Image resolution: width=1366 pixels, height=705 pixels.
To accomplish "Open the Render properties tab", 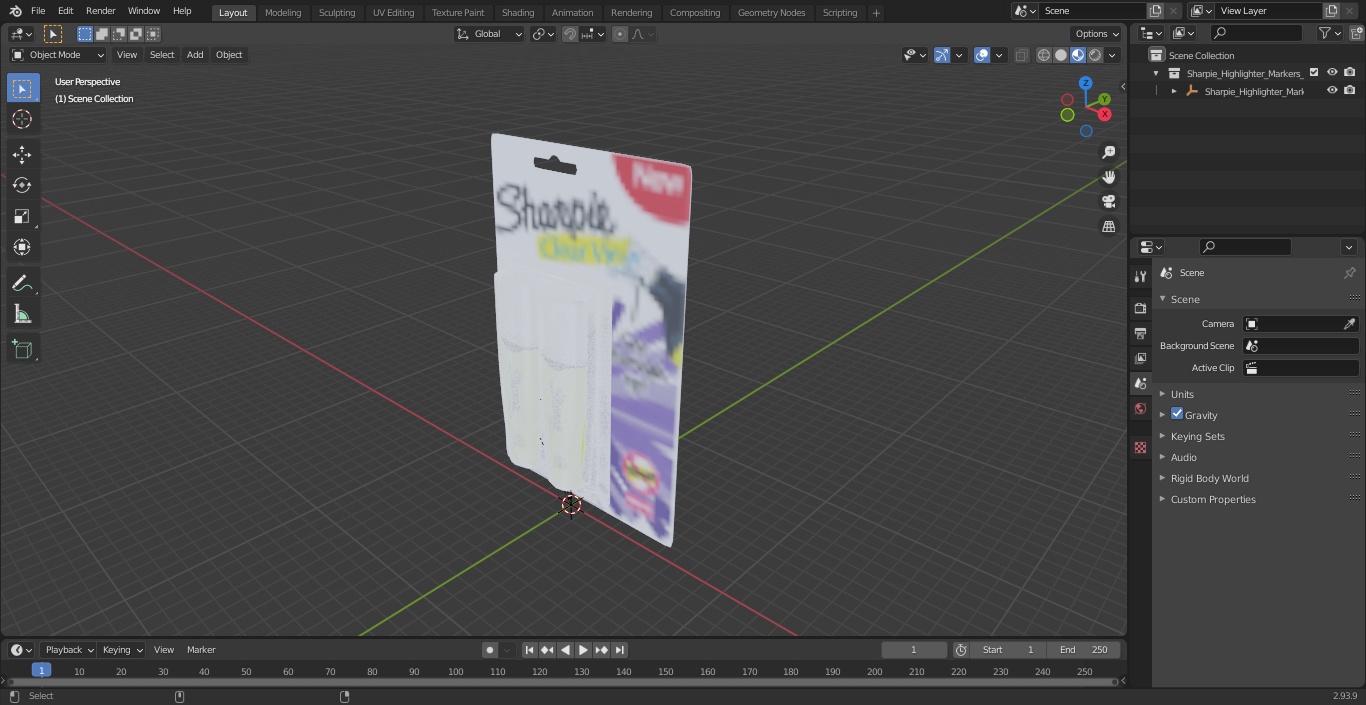I will 1140,308.
